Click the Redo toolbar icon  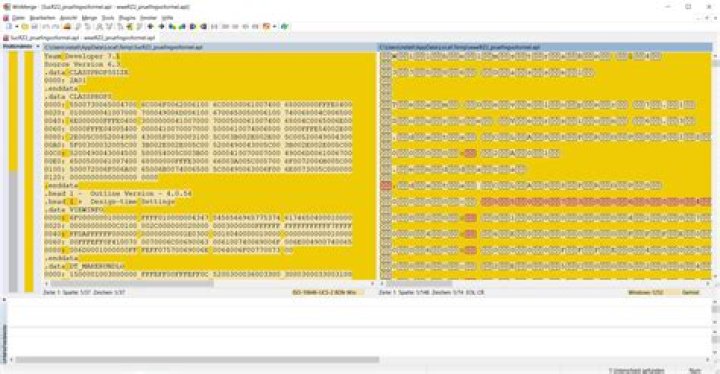56,27
